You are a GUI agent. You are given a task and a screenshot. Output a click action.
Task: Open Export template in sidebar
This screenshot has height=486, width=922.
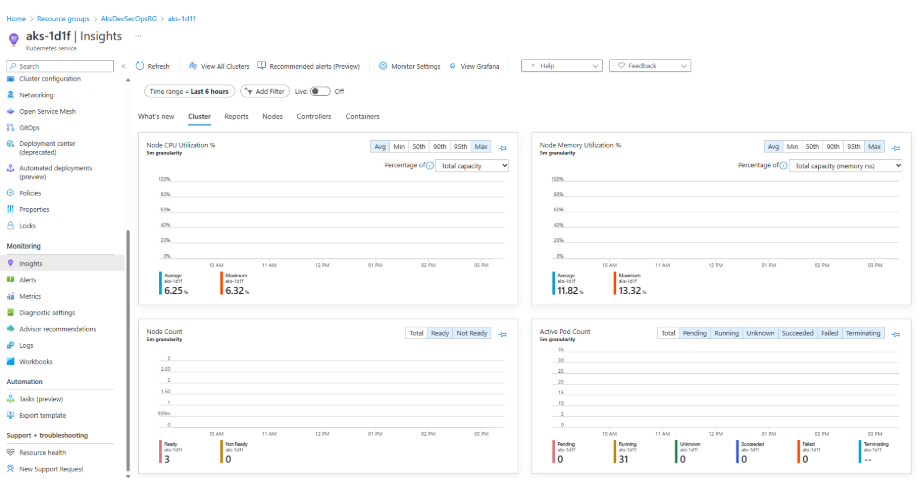[x=42, y=415]
